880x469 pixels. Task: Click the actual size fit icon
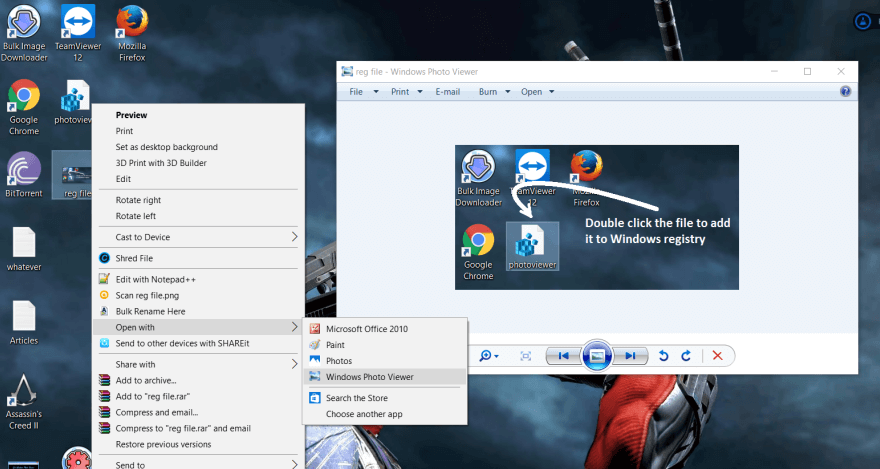tap(525, 356)
